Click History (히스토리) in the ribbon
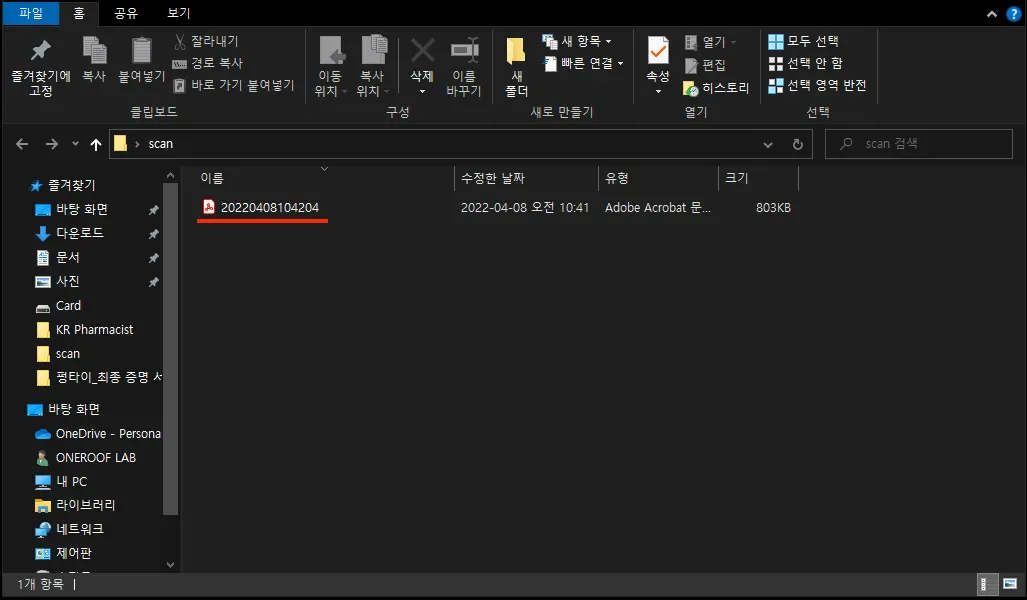Viewport: 1027px width, 600px height. pyautogui.click(x=716, y=88)
